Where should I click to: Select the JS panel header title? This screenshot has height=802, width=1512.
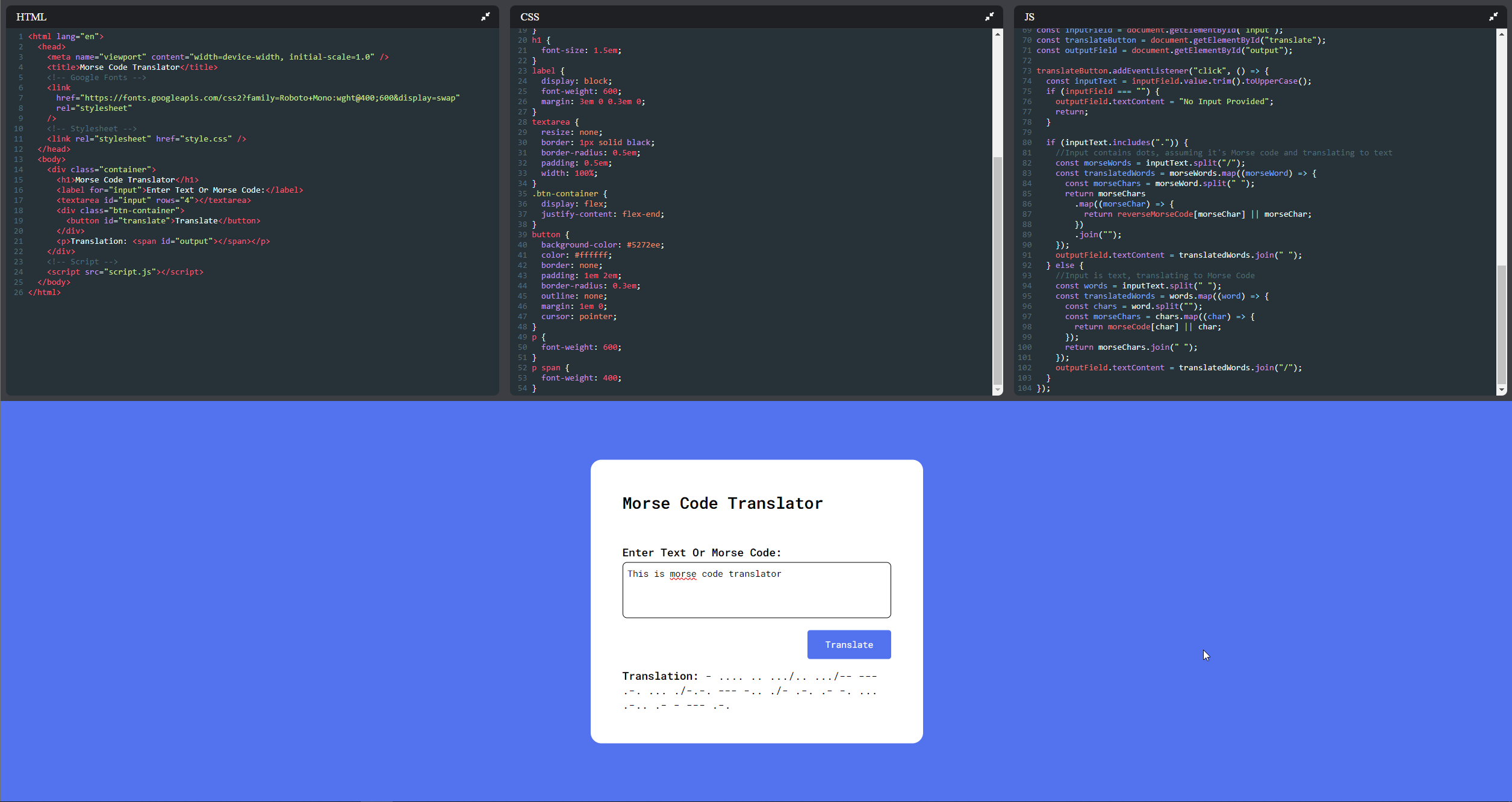coord(1029,17)
